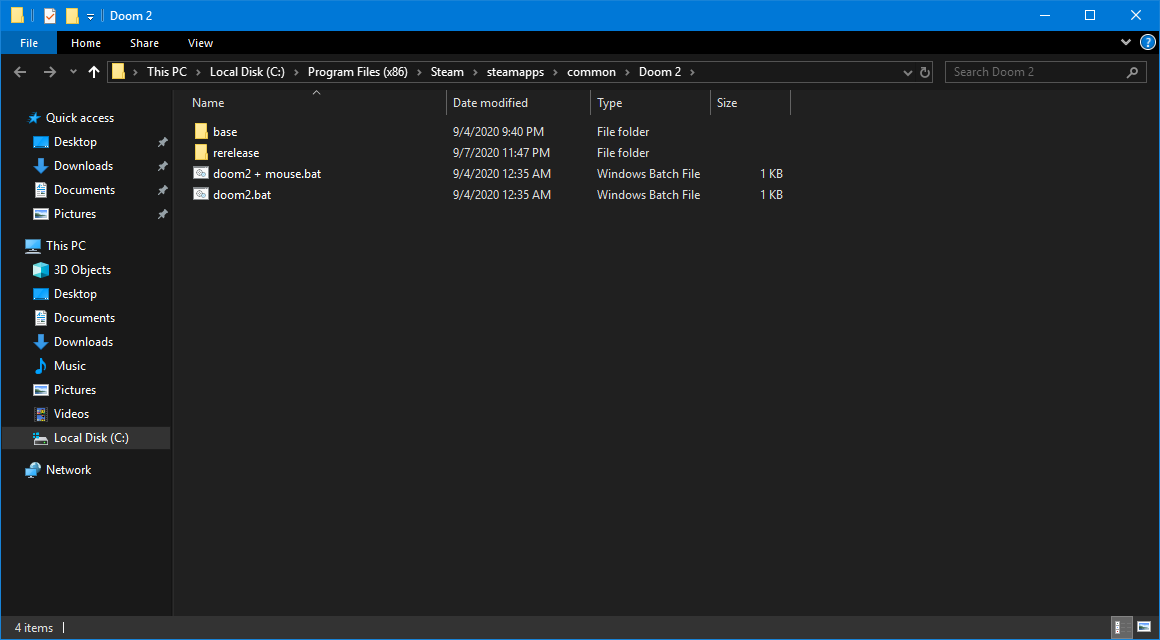This screenshot has height=640, width=1160.
Task: Open Network in navigation pane
Action: click(x=68, y=470)
